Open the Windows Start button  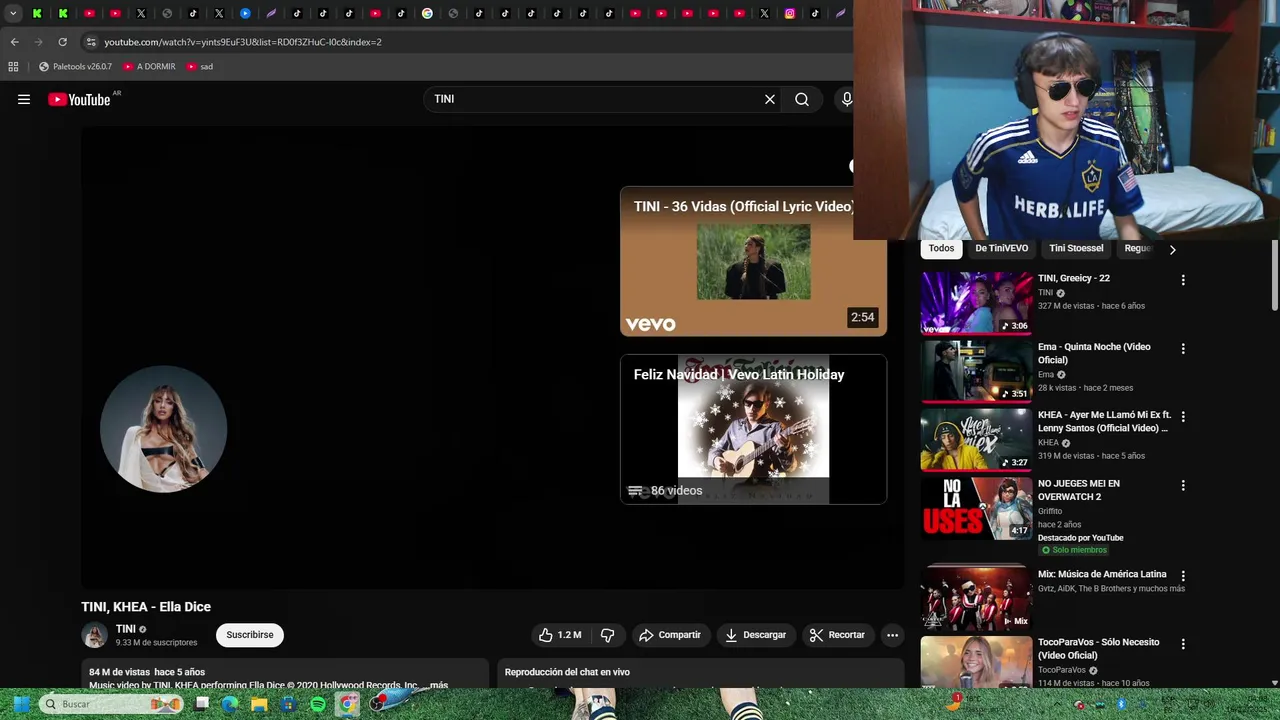tap(20, 704)
